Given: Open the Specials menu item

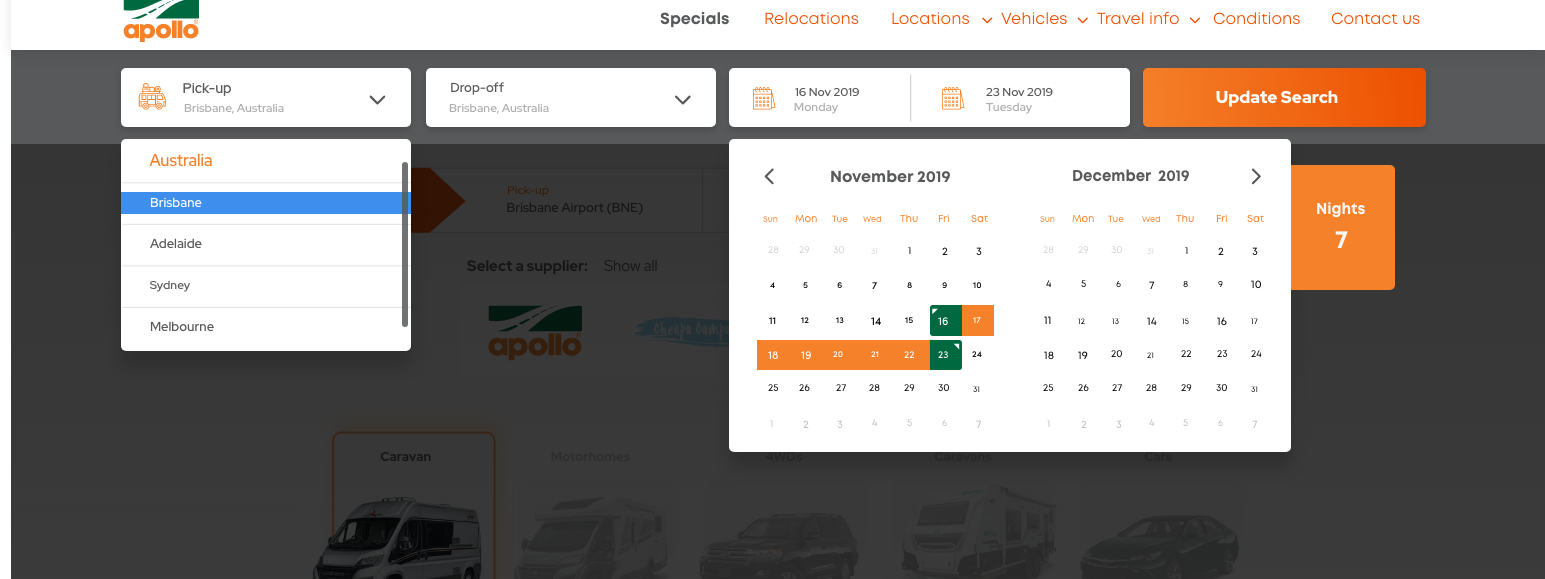Looking at the screenshot, I should click(x=694, y=18).
